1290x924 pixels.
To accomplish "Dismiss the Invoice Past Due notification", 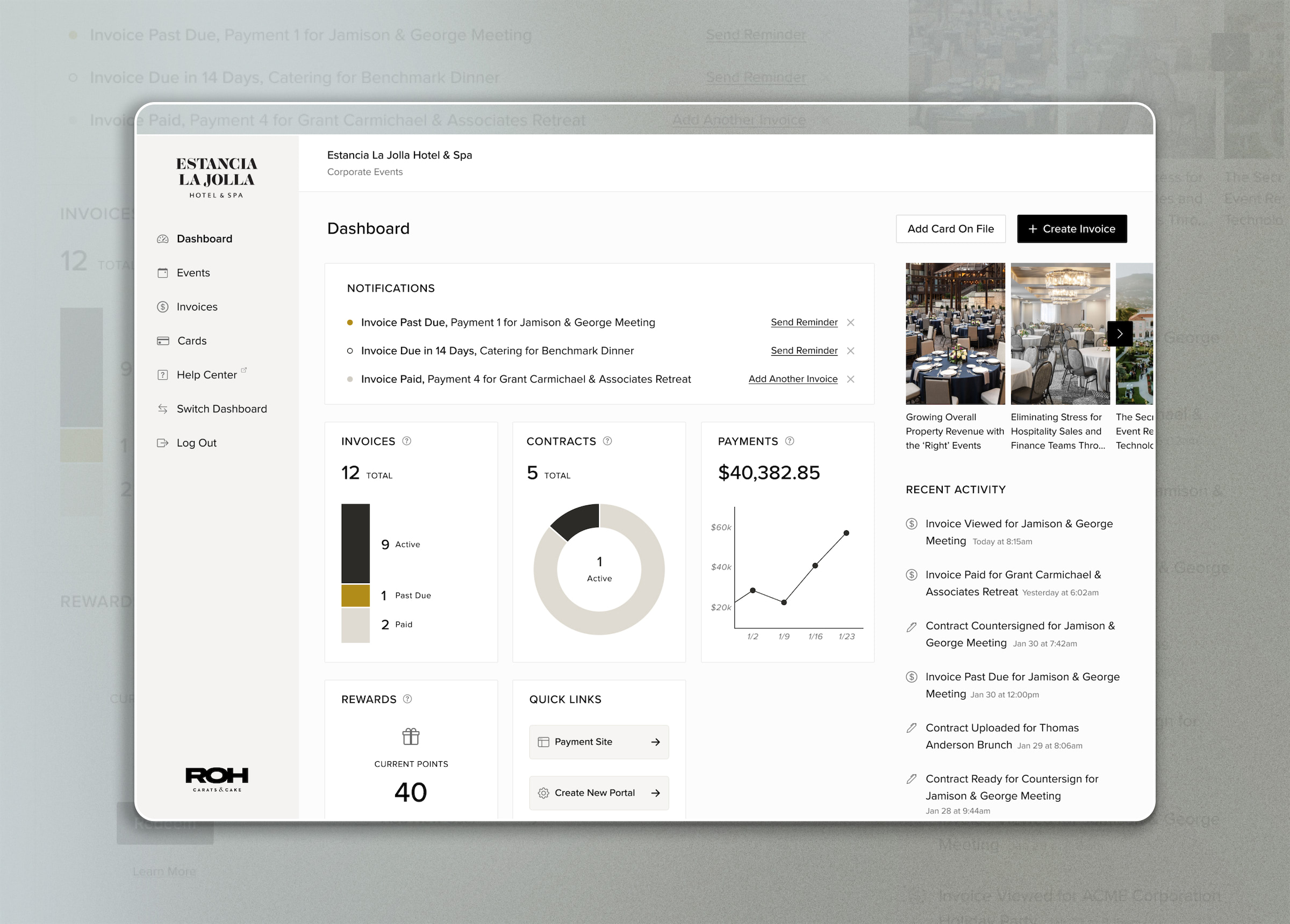I will [x=851, y=322].
